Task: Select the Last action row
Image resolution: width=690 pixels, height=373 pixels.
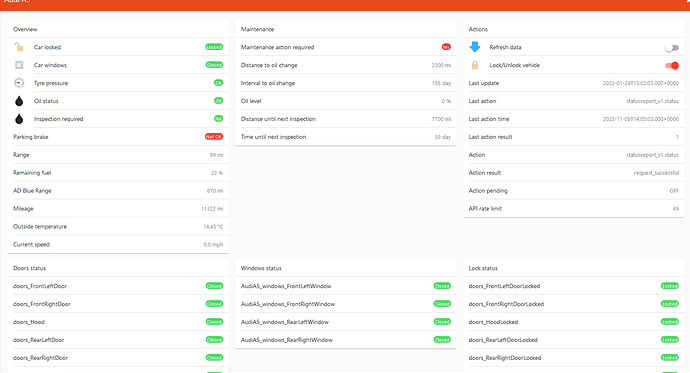Action: pos(574,101)
